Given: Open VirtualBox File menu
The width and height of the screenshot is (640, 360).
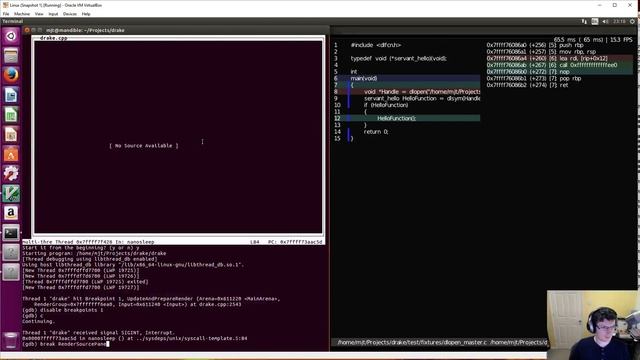Looking at the screenshot, I should (x=6, y=14).
